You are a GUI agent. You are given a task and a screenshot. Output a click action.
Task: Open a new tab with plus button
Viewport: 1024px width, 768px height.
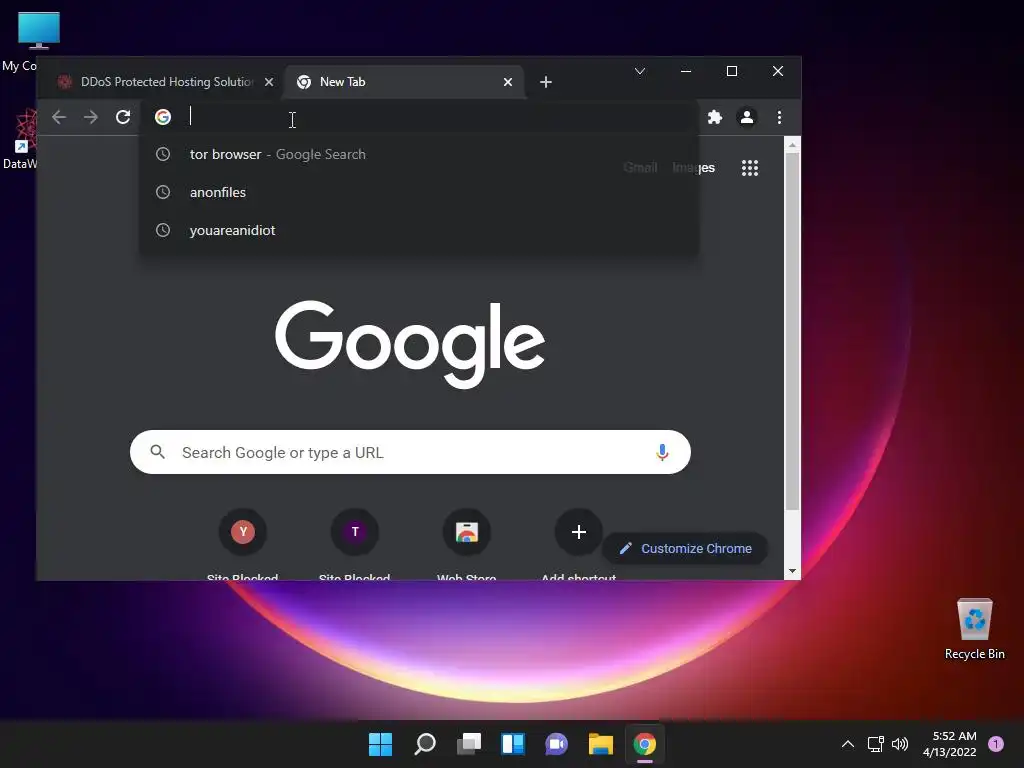point(546,82)
